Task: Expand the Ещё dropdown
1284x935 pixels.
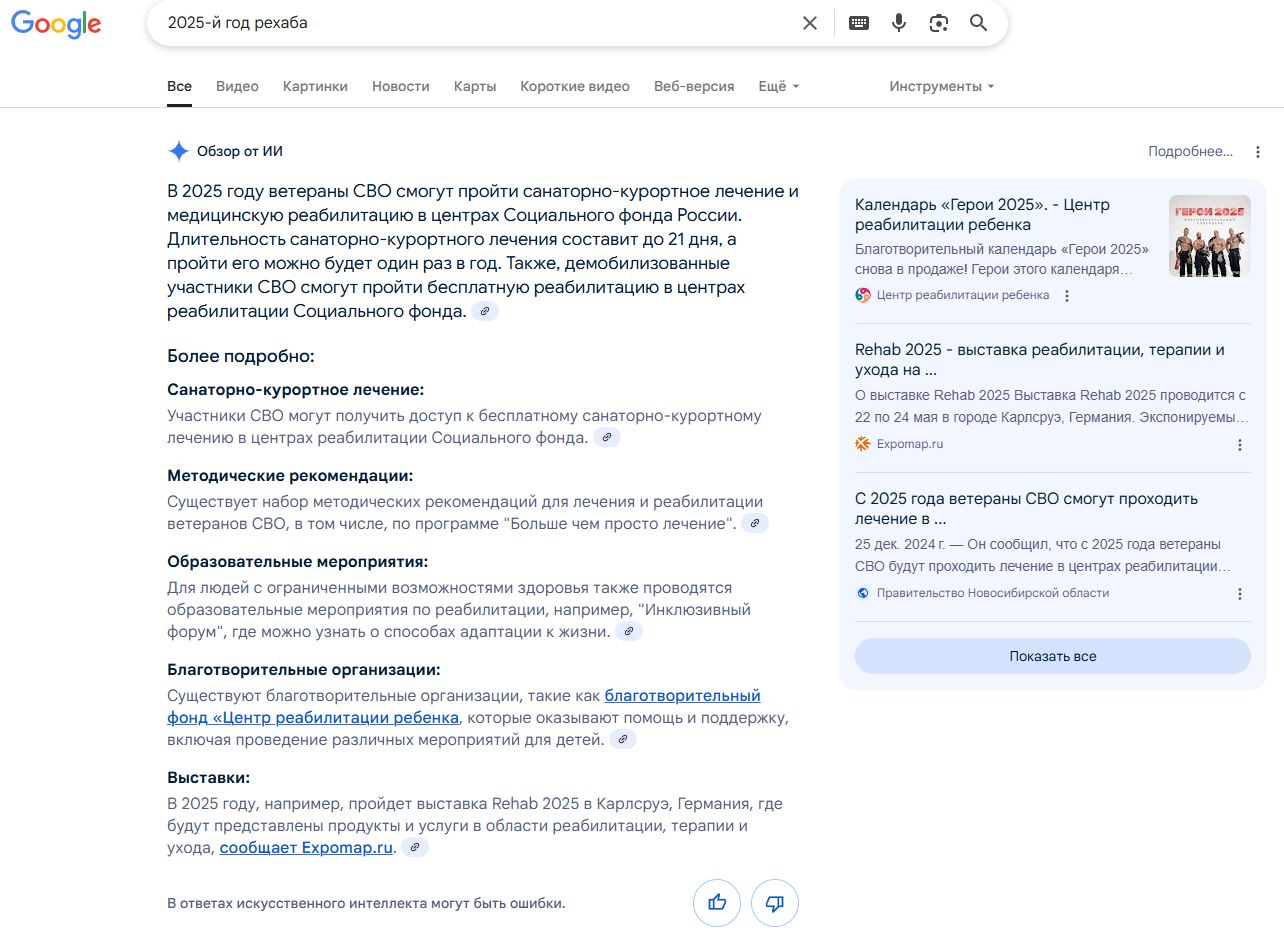Action: (779, 86)
